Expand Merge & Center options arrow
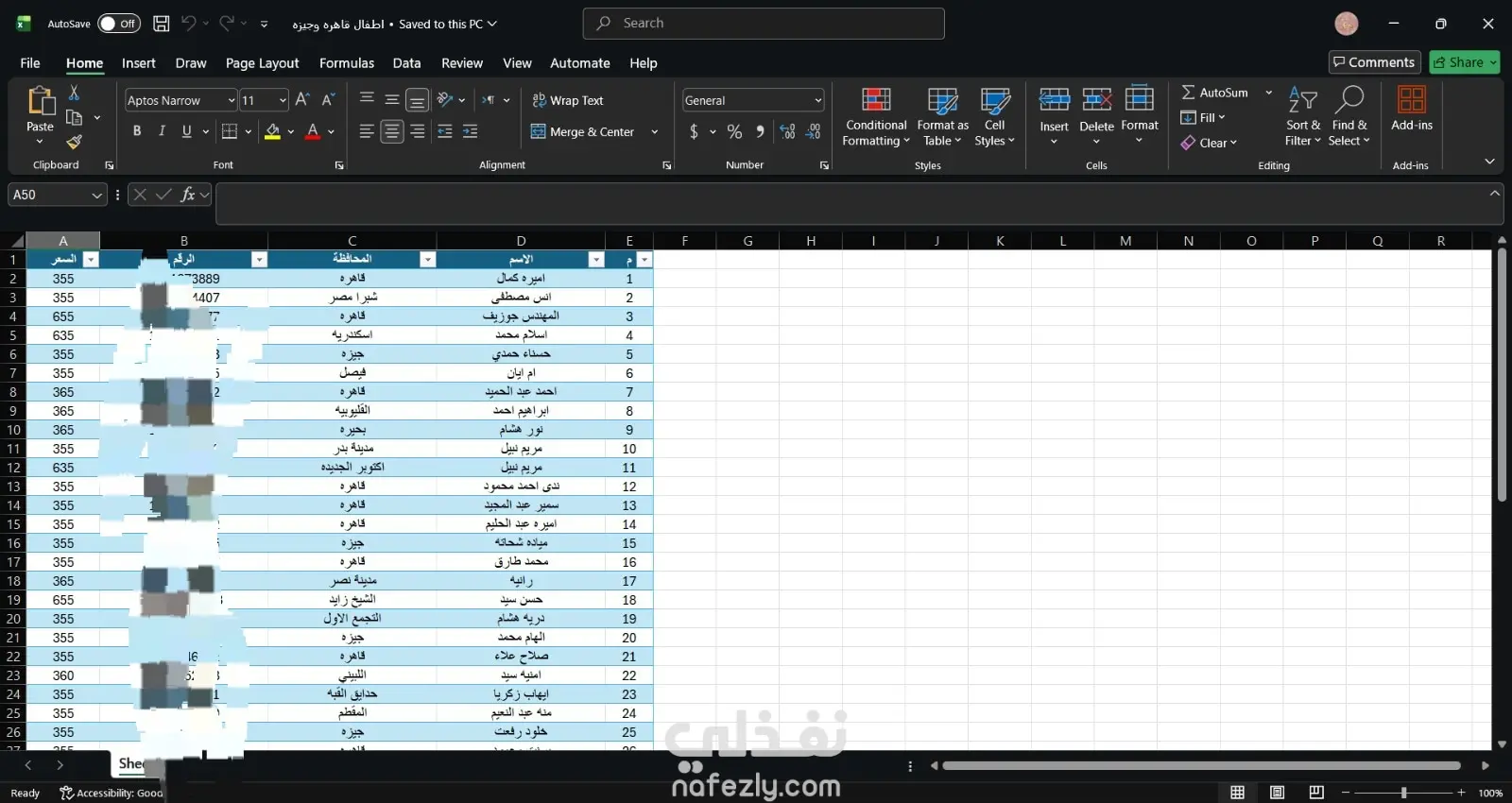 (x=654, y=132)
